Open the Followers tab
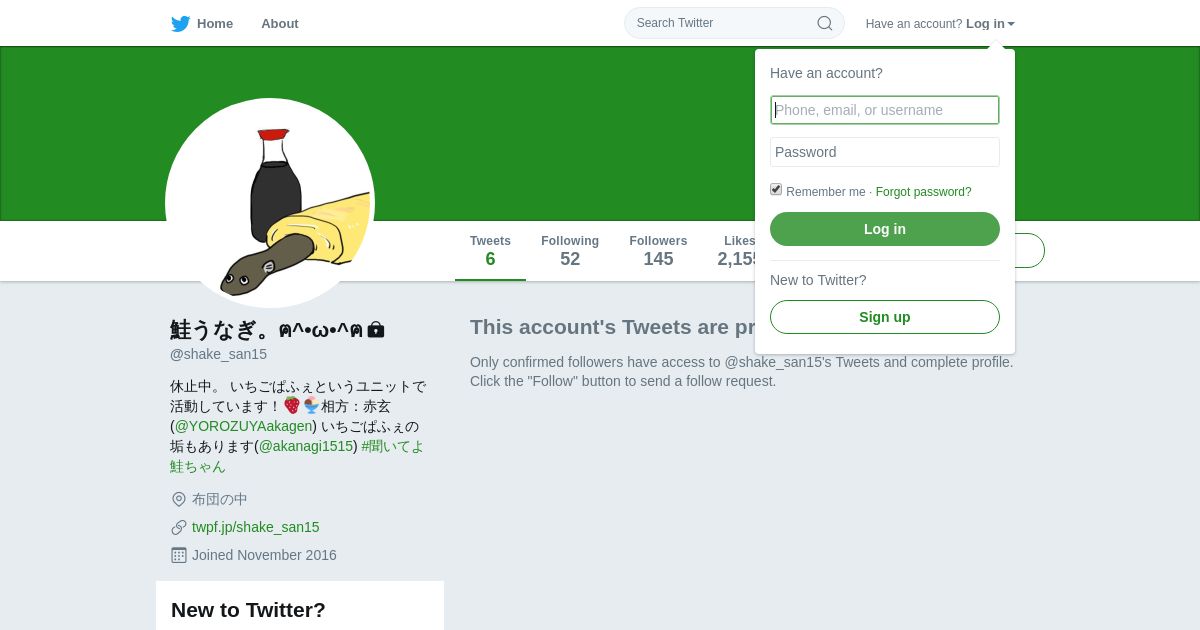This screenshot has height=630, width=1200. click(658, 252)
